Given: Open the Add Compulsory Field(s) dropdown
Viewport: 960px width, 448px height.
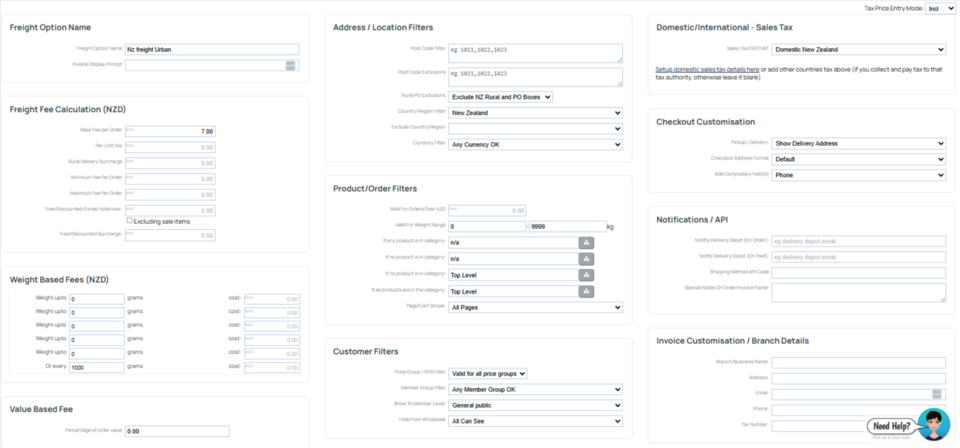Looking at the screenshot, I should pos(858,175).
